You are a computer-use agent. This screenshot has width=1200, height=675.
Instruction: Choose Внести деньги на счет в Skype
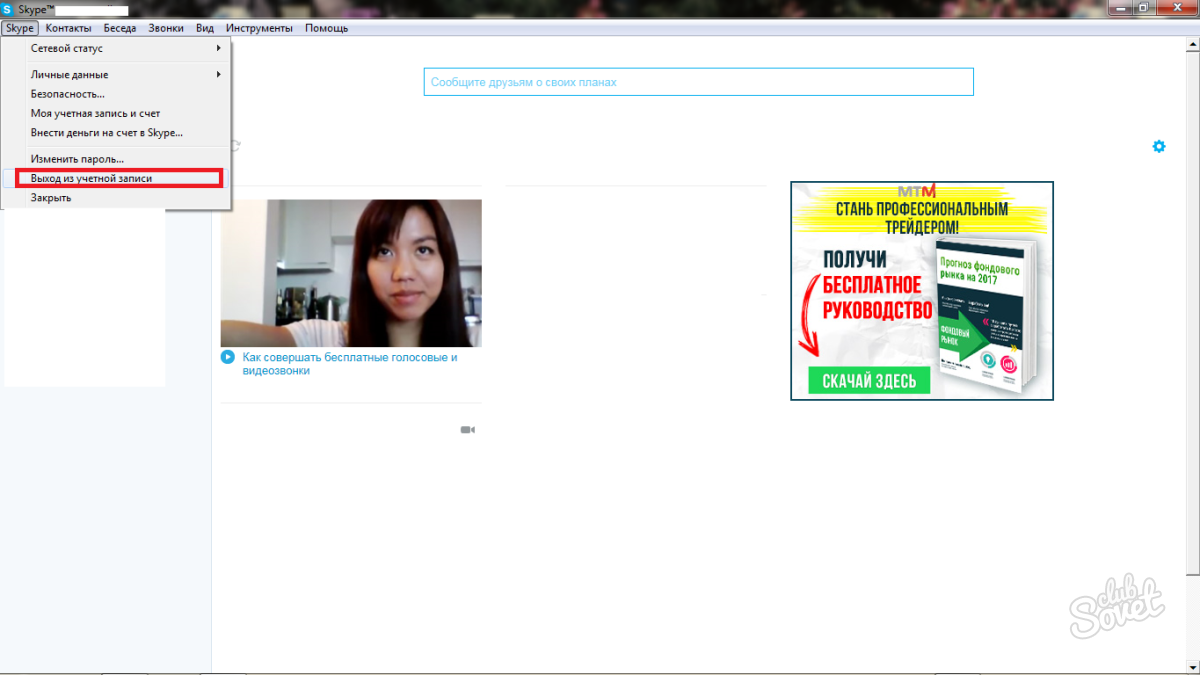click(106, 133)
